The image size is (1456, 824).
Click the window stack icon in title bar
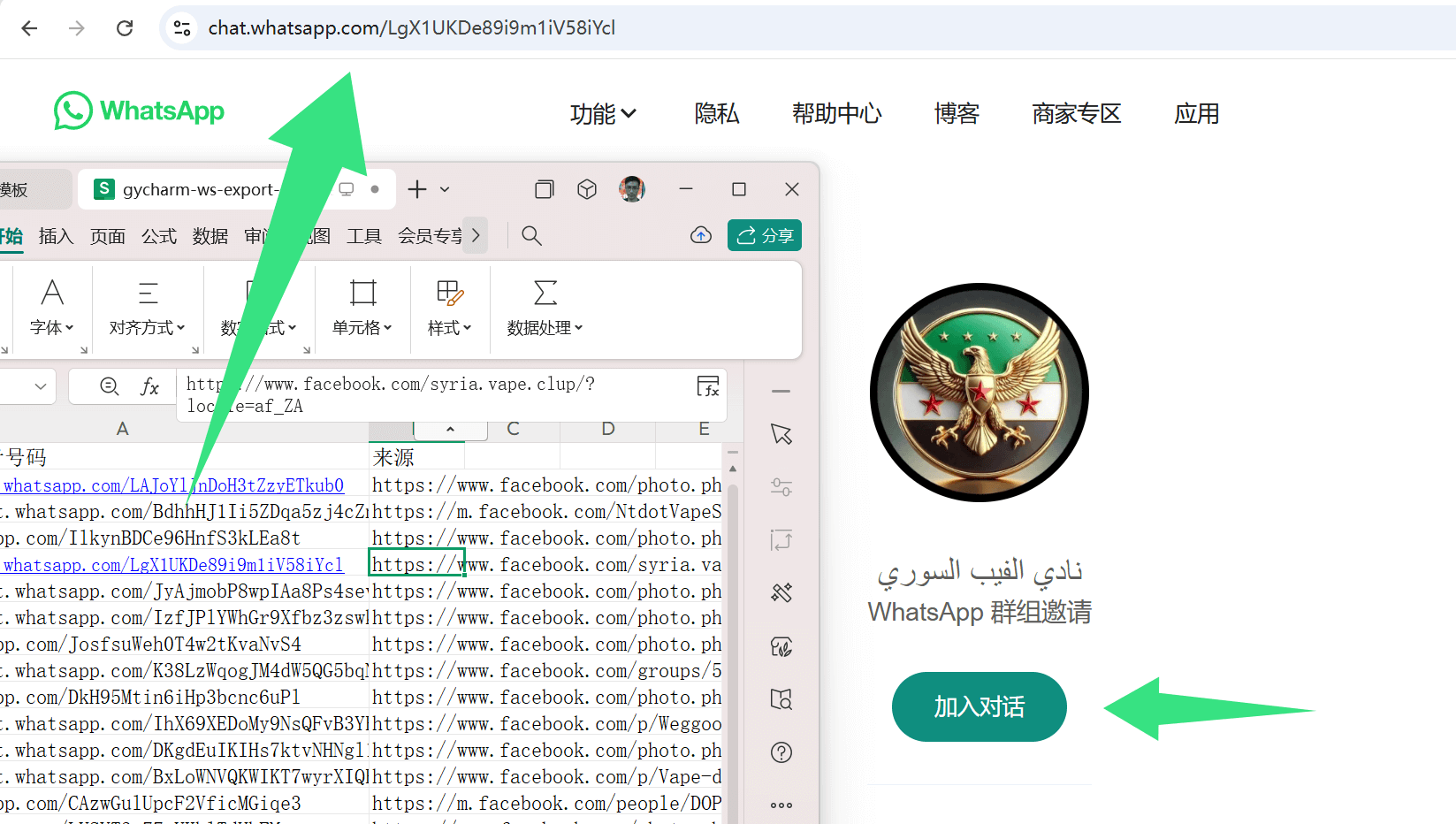point(545,189)
